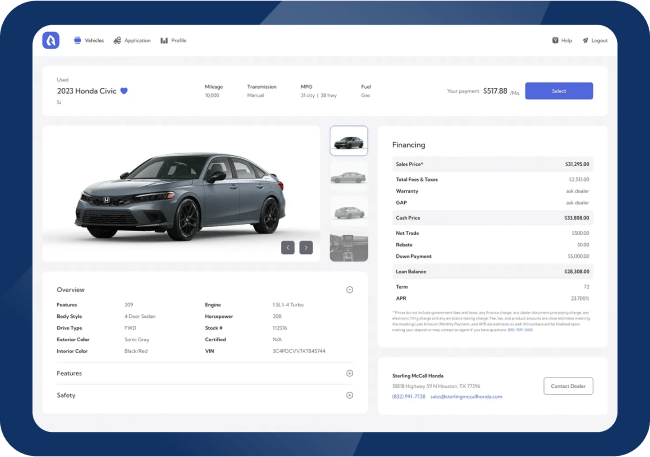Click the dealer address on Highway 59 N
This screenshot has width=650, height=457.
tap(436, 386)
